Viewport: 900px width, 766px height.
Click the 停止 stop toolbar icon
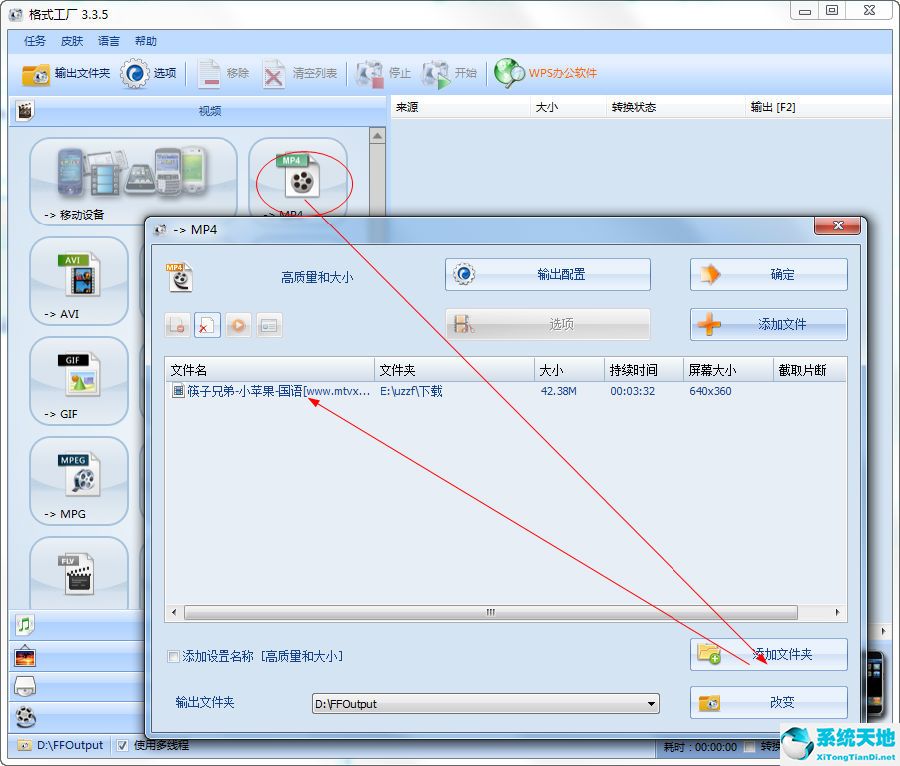click(x=369, y=73)
